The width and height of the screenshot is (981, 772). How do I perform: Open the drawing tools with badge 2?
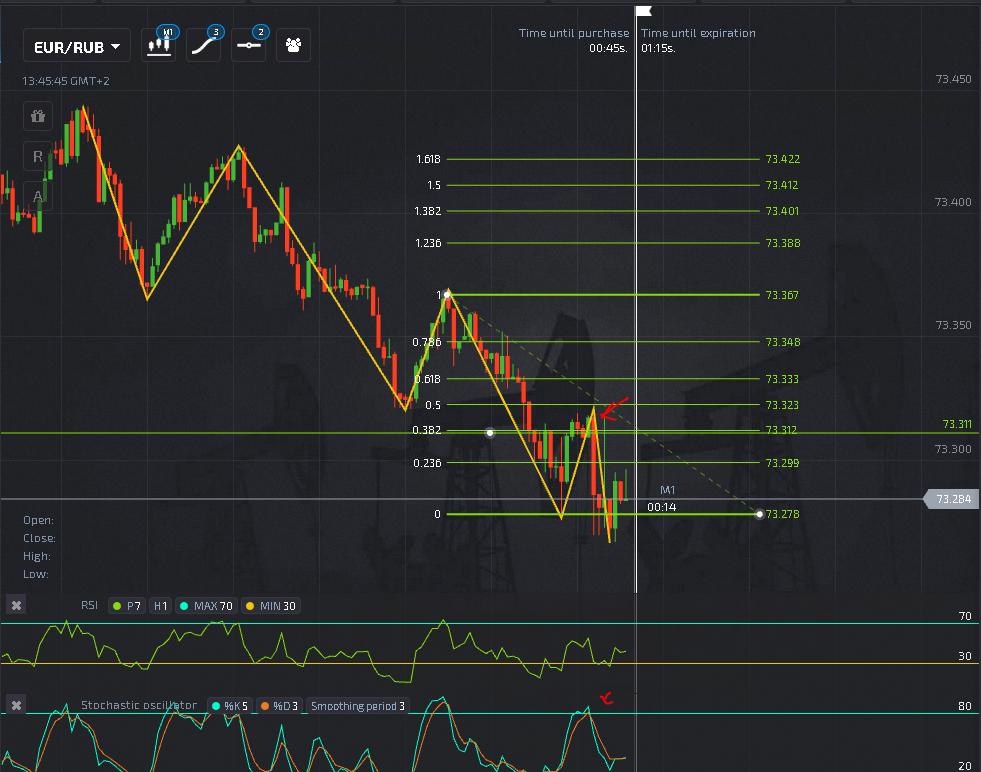coord(248,46)
